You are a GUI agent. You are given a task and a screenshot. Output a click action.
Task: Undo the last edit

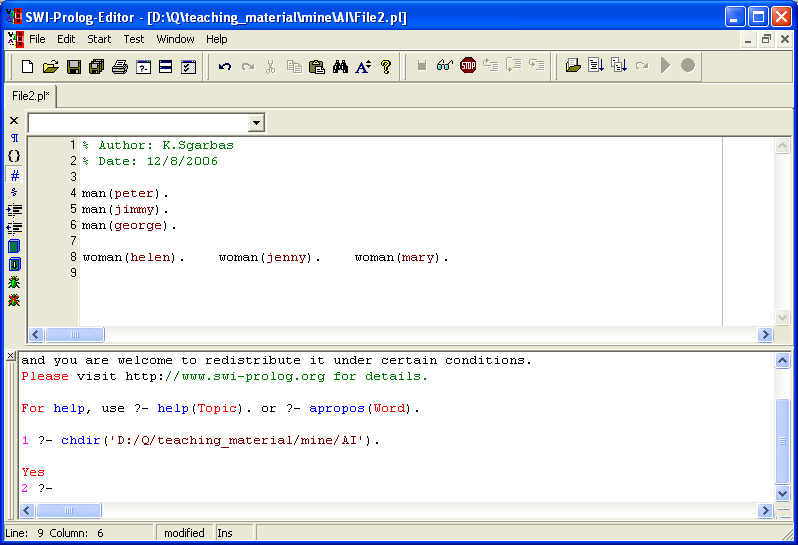pos(224,67)
